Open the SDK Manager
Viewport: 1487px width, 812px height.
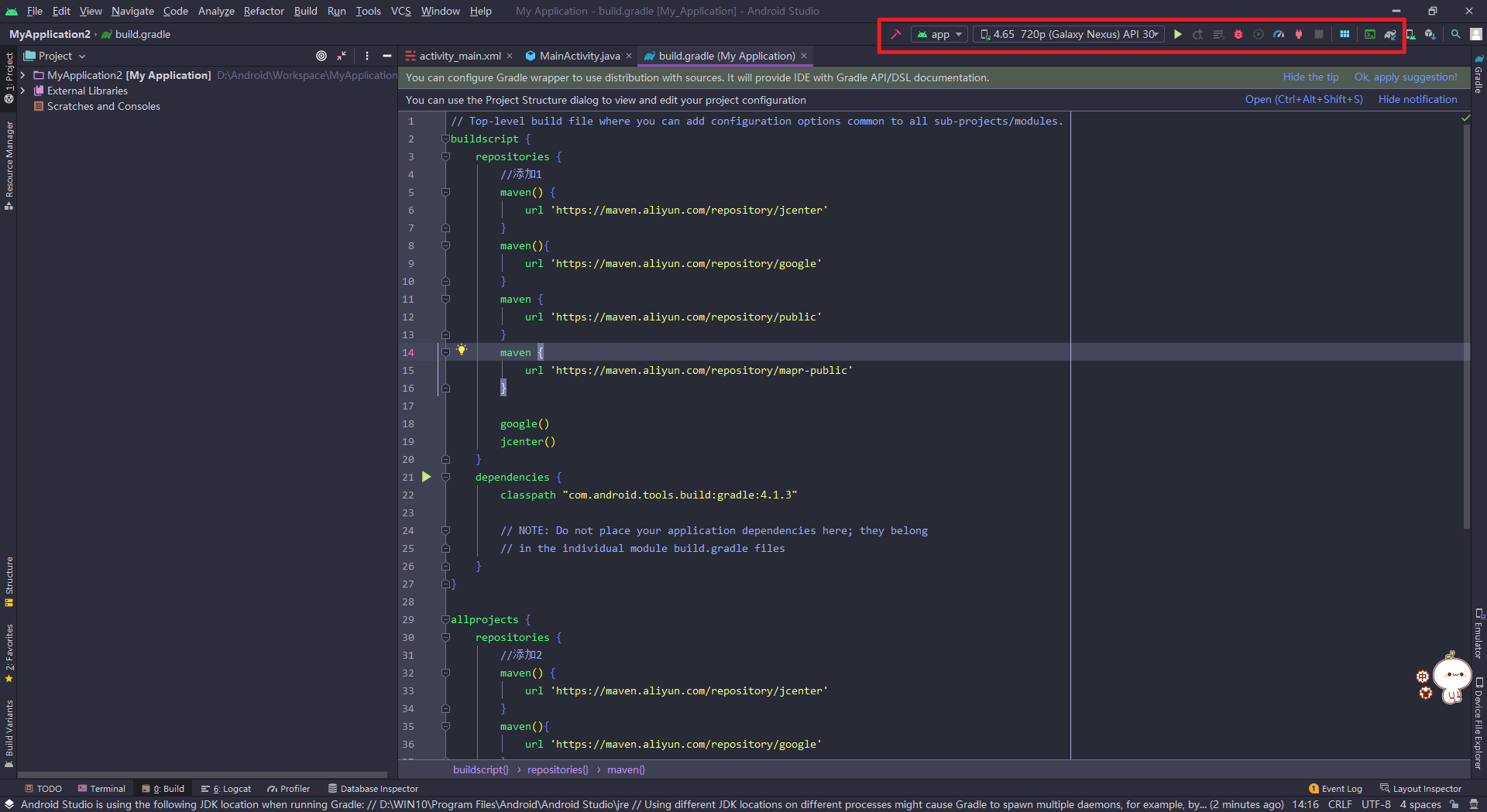pyautogui.click(x=1430, y=34)
